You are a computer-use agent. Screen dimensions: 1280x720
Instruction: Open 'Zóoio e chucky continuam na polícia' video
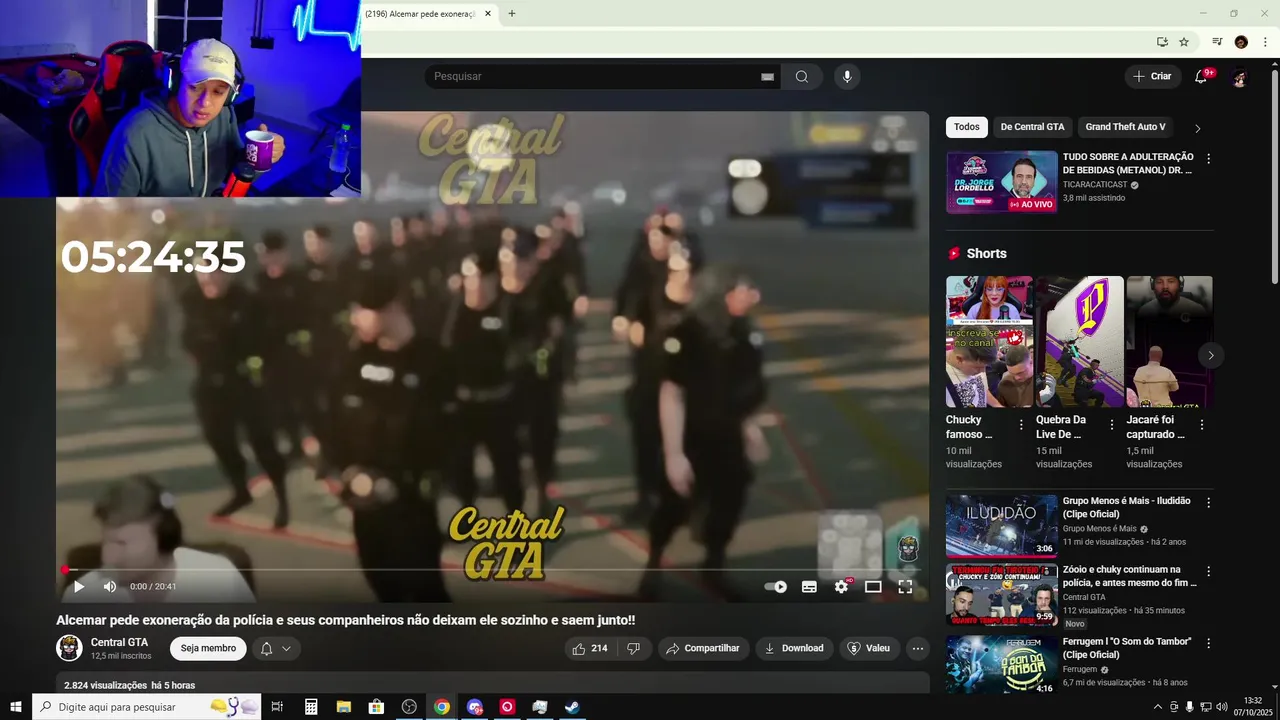pos(1002,595)
